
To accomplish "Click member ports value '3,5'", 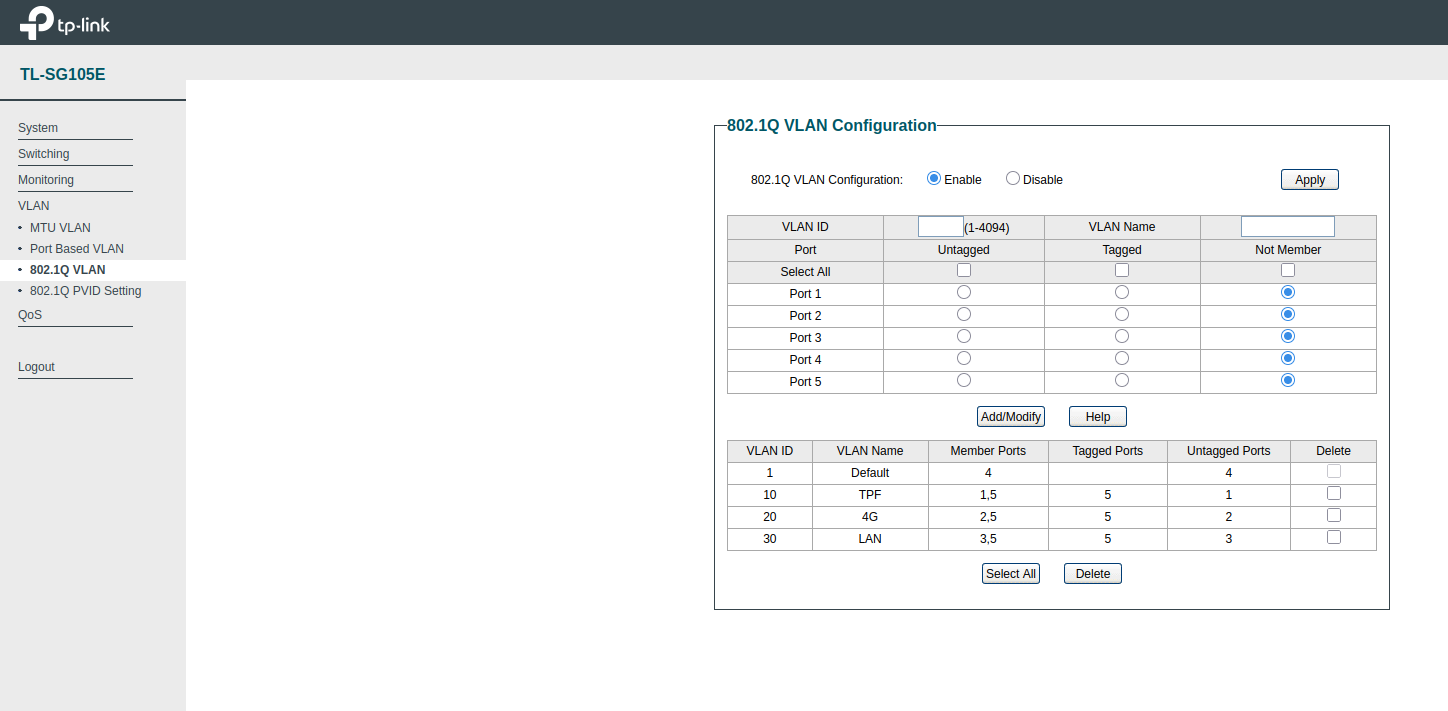I will [x=988, y=539].
